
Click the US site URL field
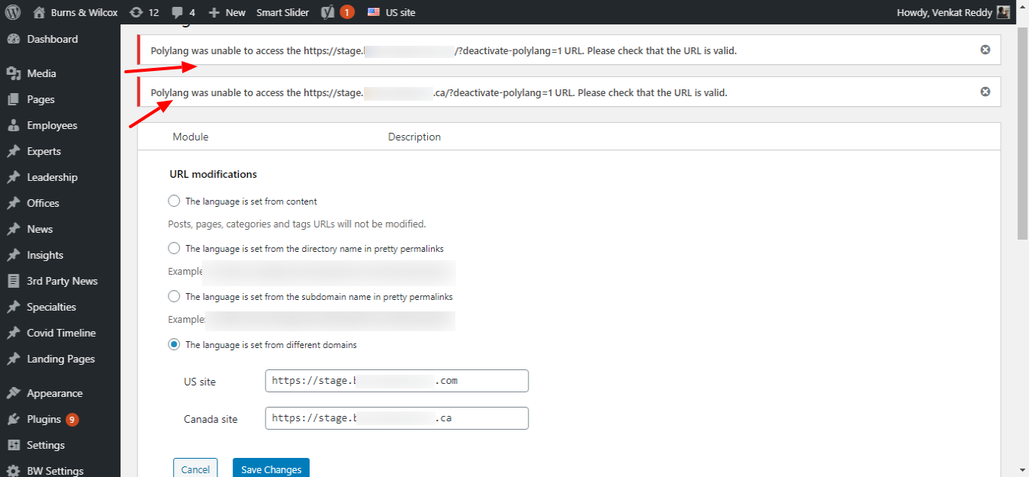click(x=397, y=381)
